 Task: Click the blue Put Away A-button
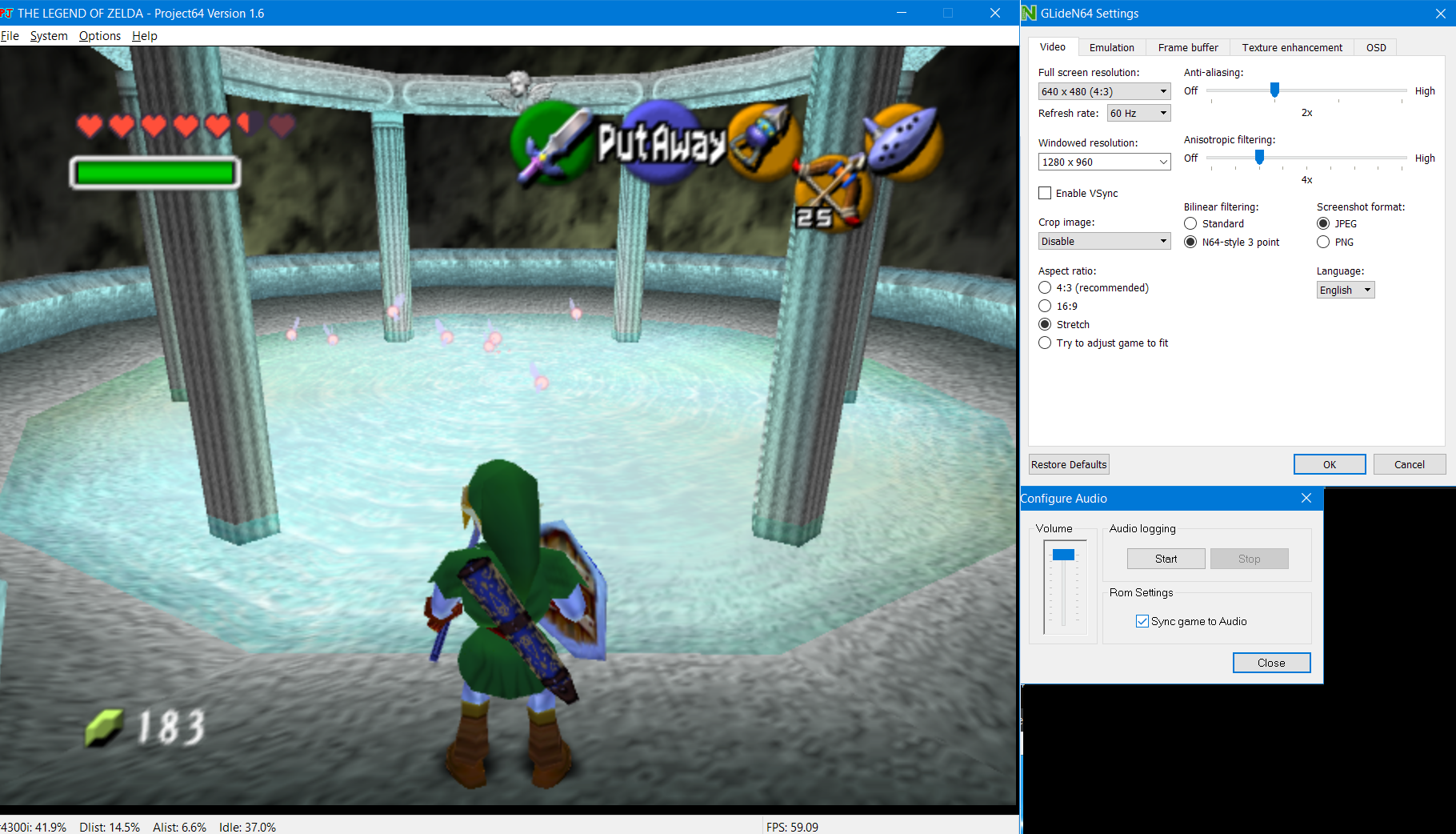tap(661, 142)
